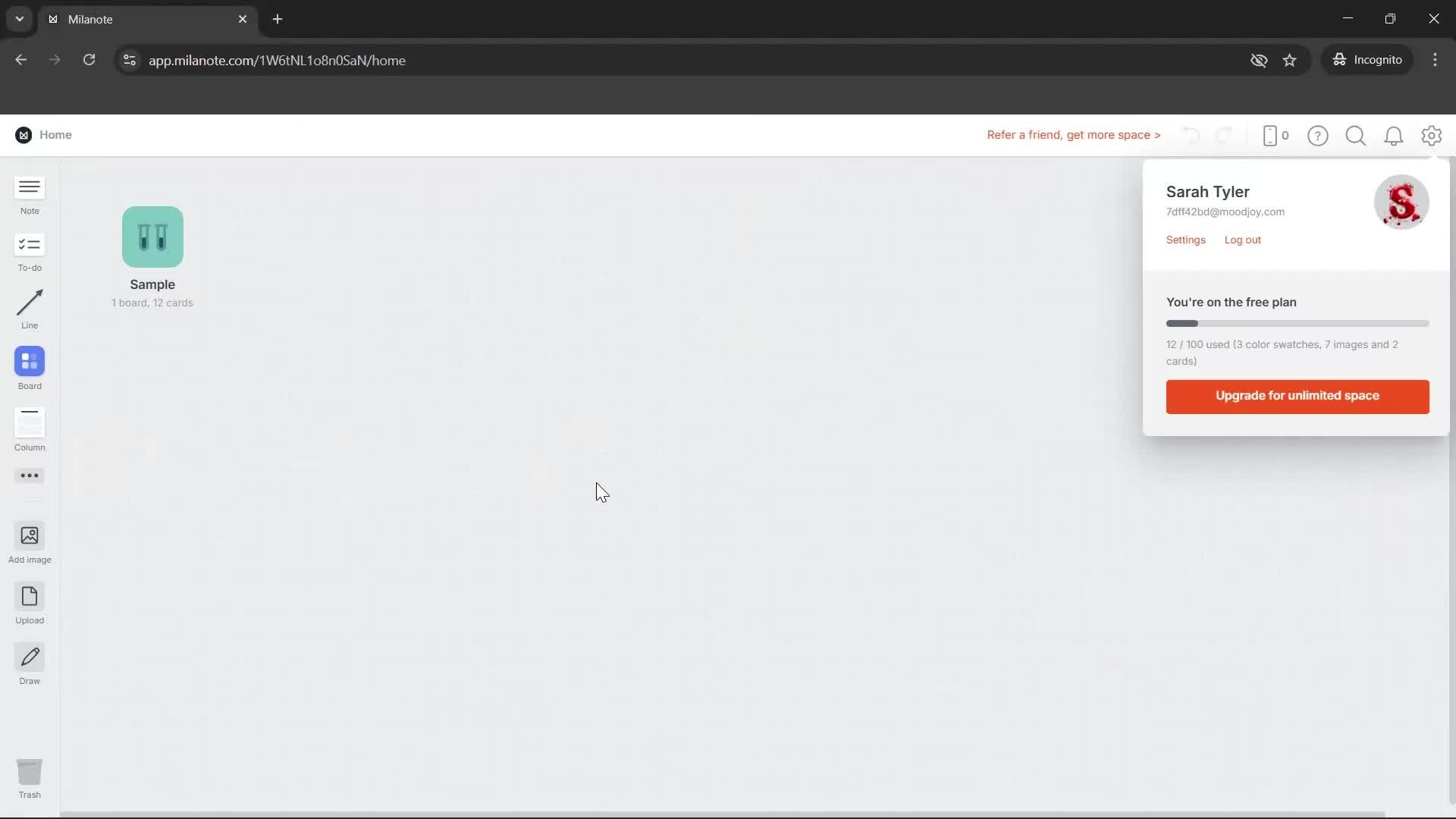Open the Milanote search
Viewport: 1456px width, 819px height.
click(1355, 135)
